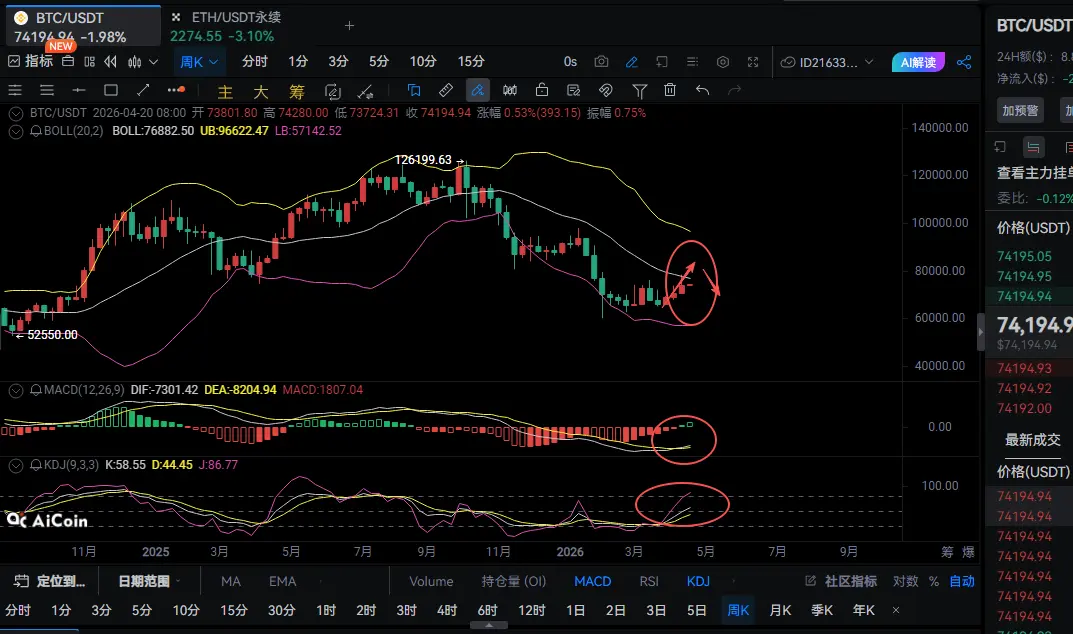Open the 日期范围 date range dropdown
The image size is (1073, 634).
click(x=149, y=581)
